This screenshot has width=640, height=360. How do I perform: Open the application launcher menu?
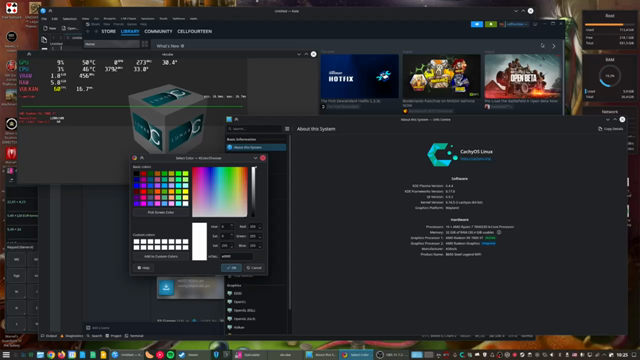pyautogui.click(x=6, y=355)
